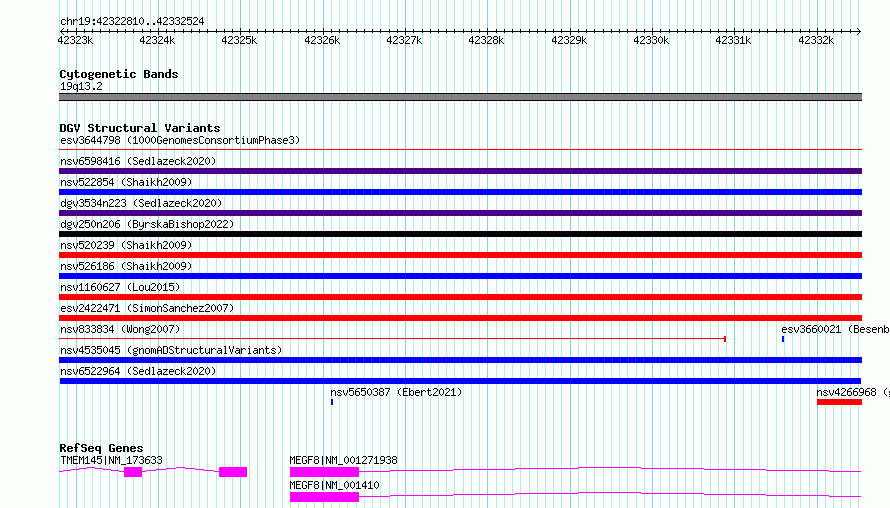Click the blue nsv4535045 variant bar

click(460, 360)
